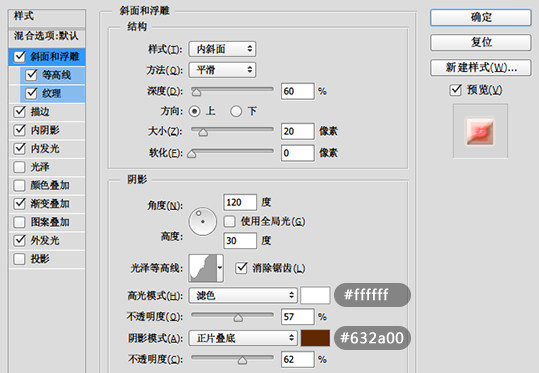Click the 角度 field showing 120
Screen dimensions: 539x373
click(240, 202)
